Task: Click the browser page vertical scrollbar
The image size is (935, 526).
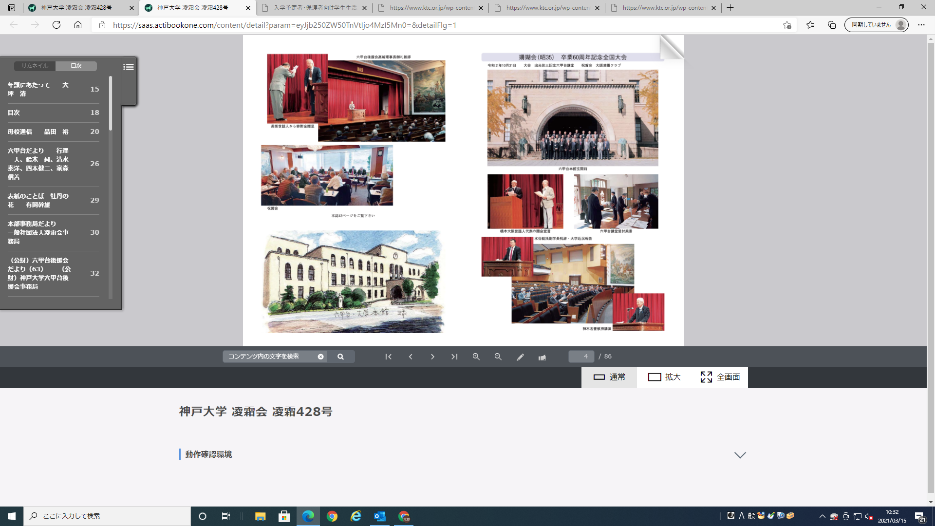Action: (931, 268)
